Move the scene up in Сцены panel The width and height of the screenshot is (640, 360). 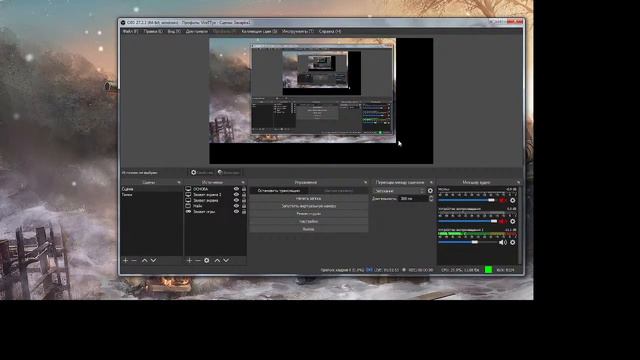(144, 260)
